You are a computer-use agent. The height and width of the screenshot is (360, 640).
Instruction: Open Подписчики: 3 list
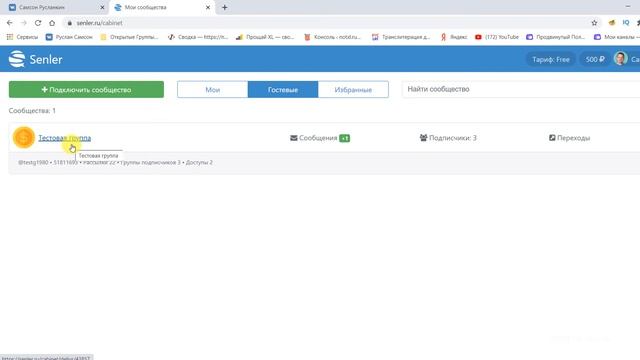tap(448, 138)
